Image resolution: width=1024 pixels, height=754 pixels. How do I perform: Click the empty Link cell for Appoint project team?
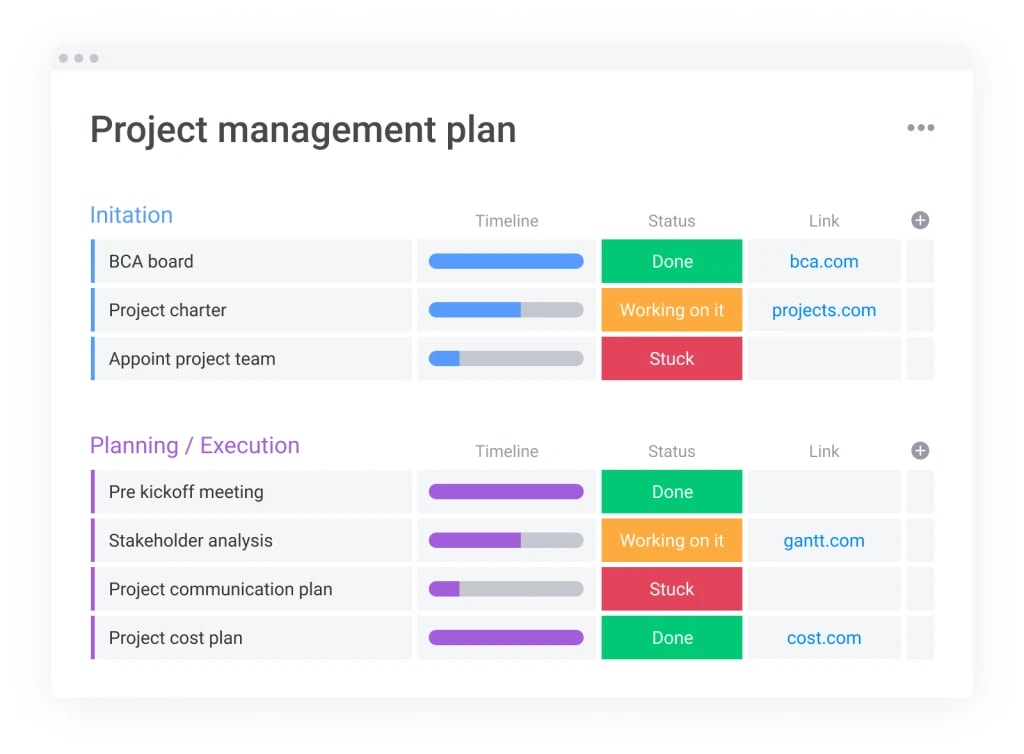pyautogui.click(x=824, y=359)
